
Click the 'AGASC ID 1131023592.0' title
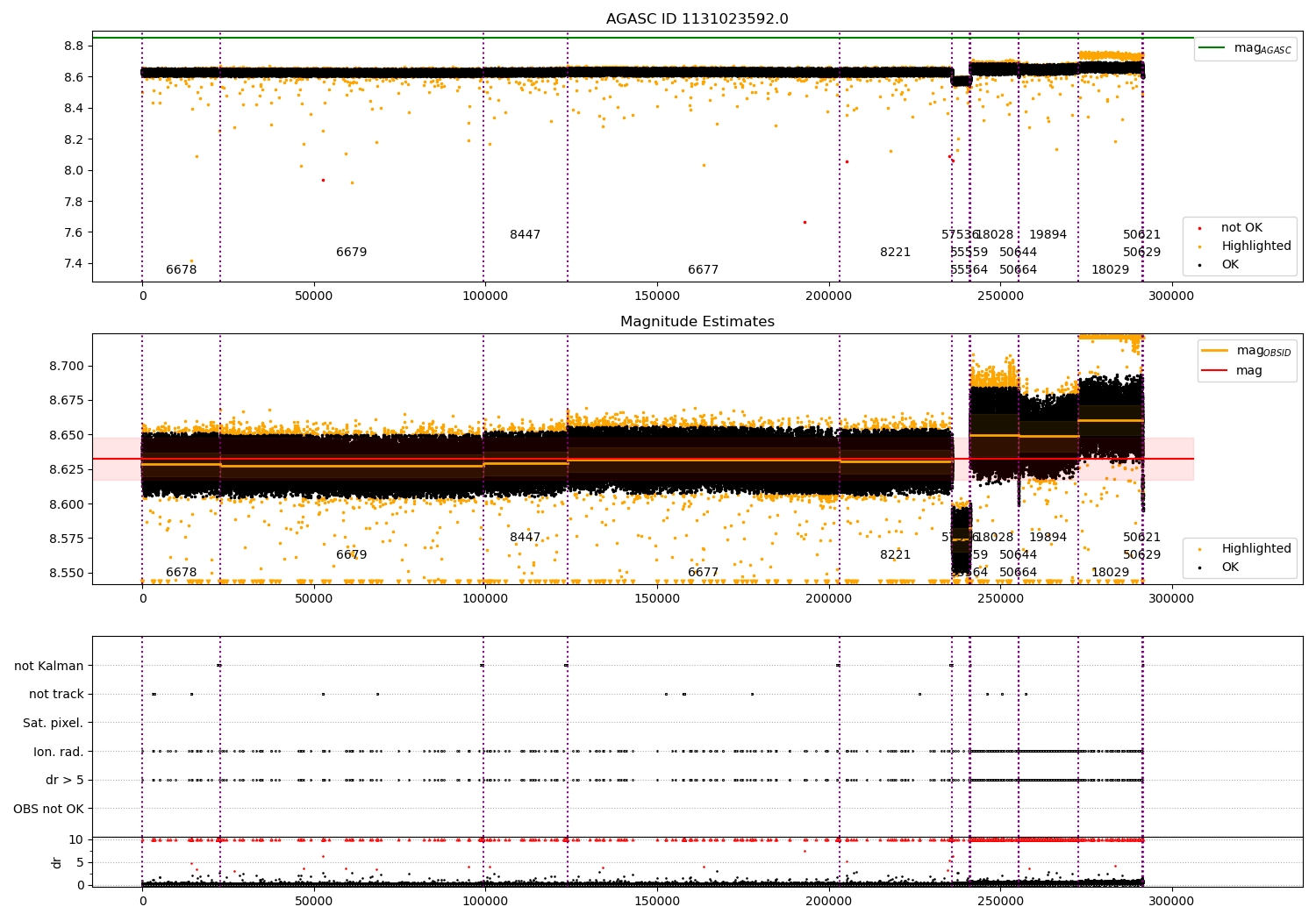point(697,19)
